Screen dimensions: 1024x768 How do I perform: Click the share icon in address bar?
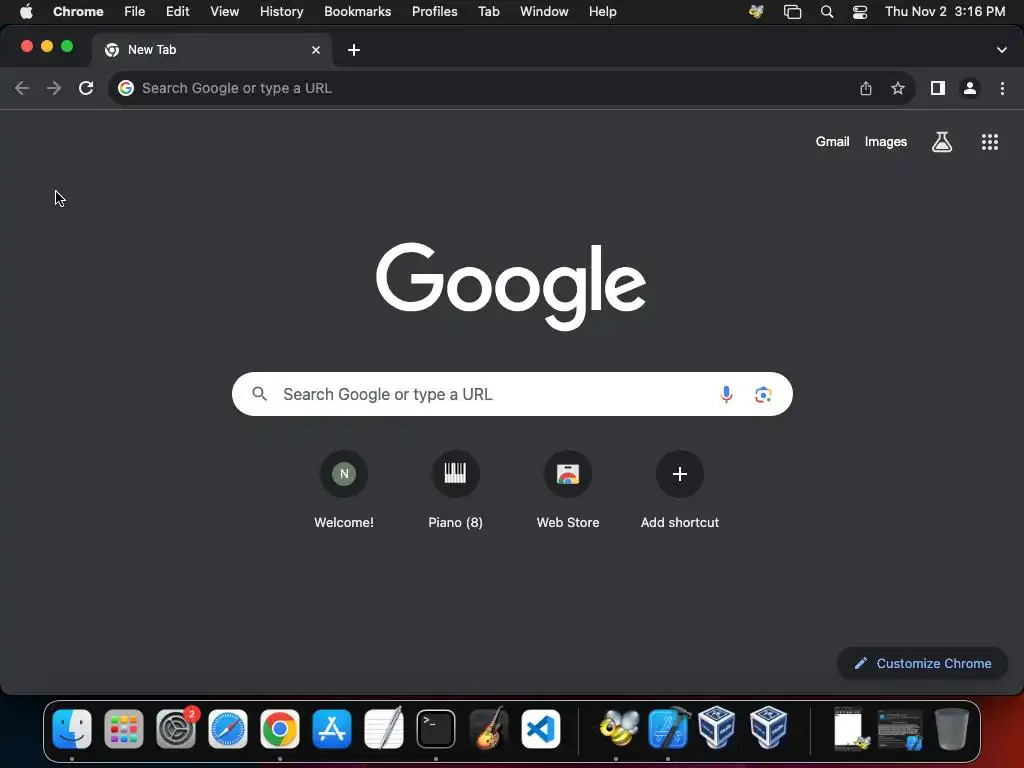coord(866,88)
